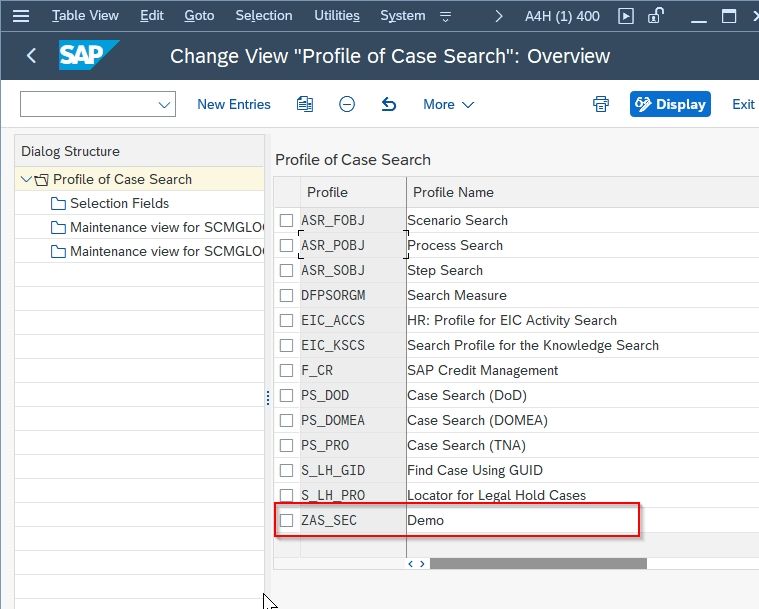
Task: Click the Search Measure name cell
Action: click(x=583, y=295)
